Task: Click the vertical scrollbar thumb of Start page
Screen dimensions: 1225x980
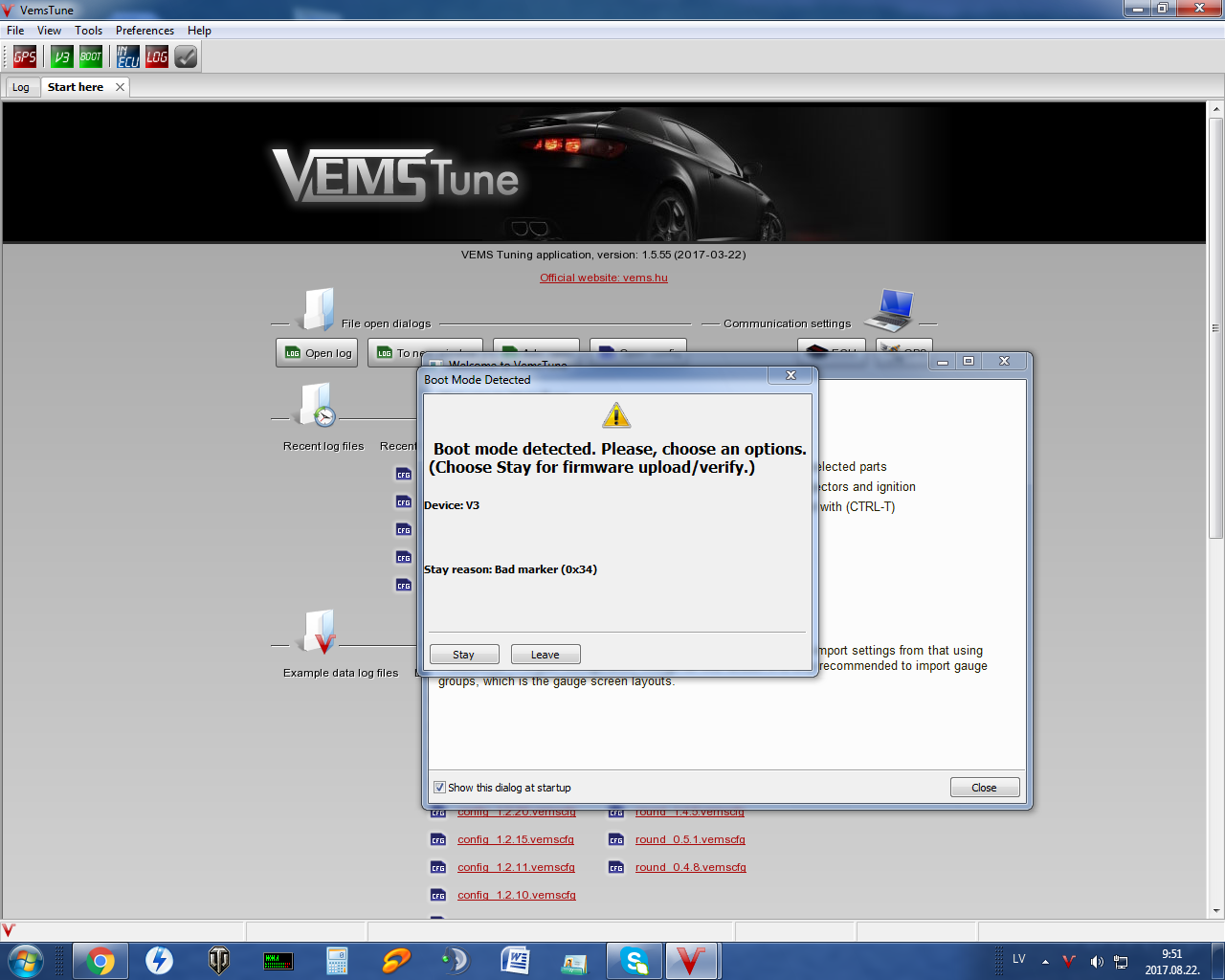Action: coord(1215,327)
